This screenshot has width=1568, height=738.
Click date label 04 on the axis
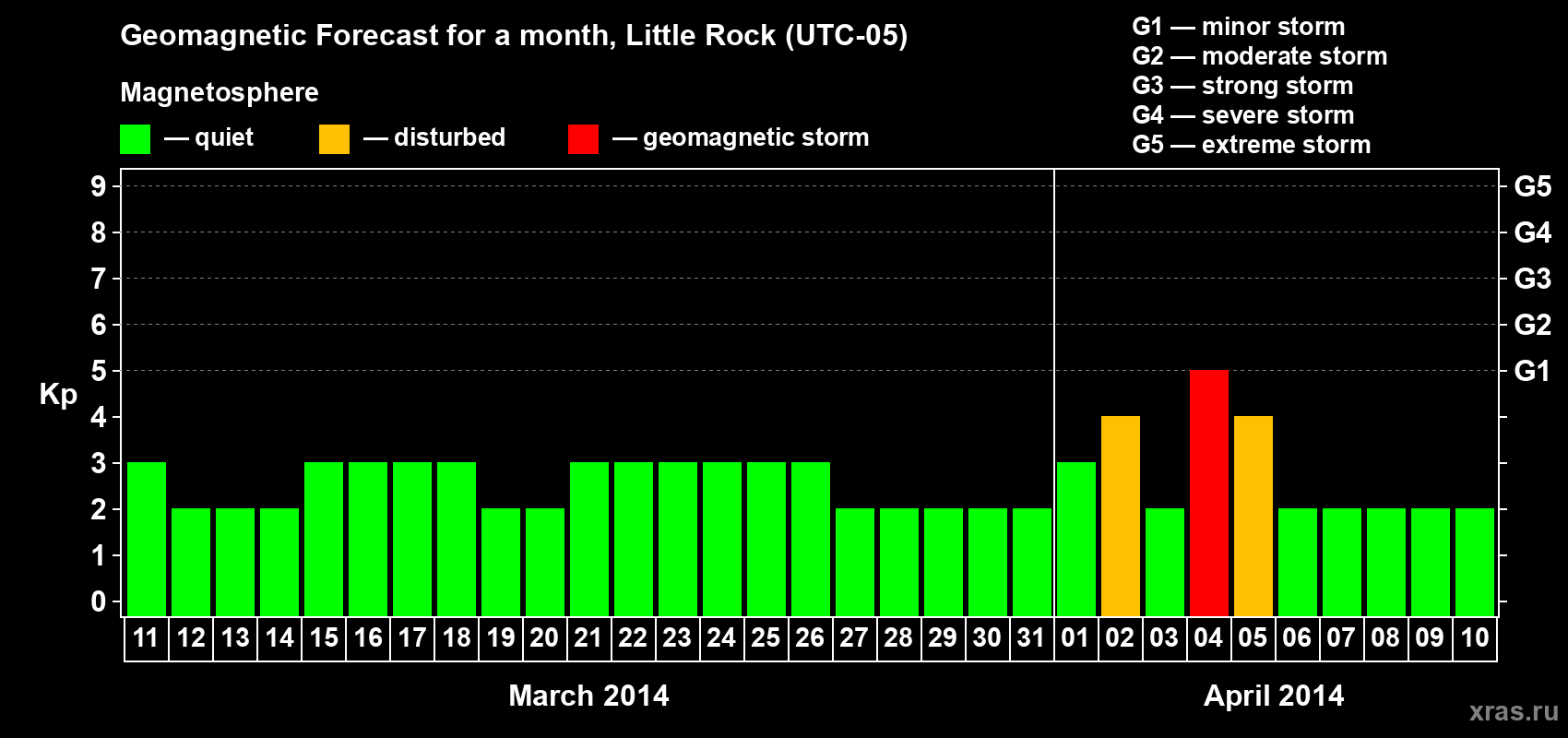pos(1208,637)
